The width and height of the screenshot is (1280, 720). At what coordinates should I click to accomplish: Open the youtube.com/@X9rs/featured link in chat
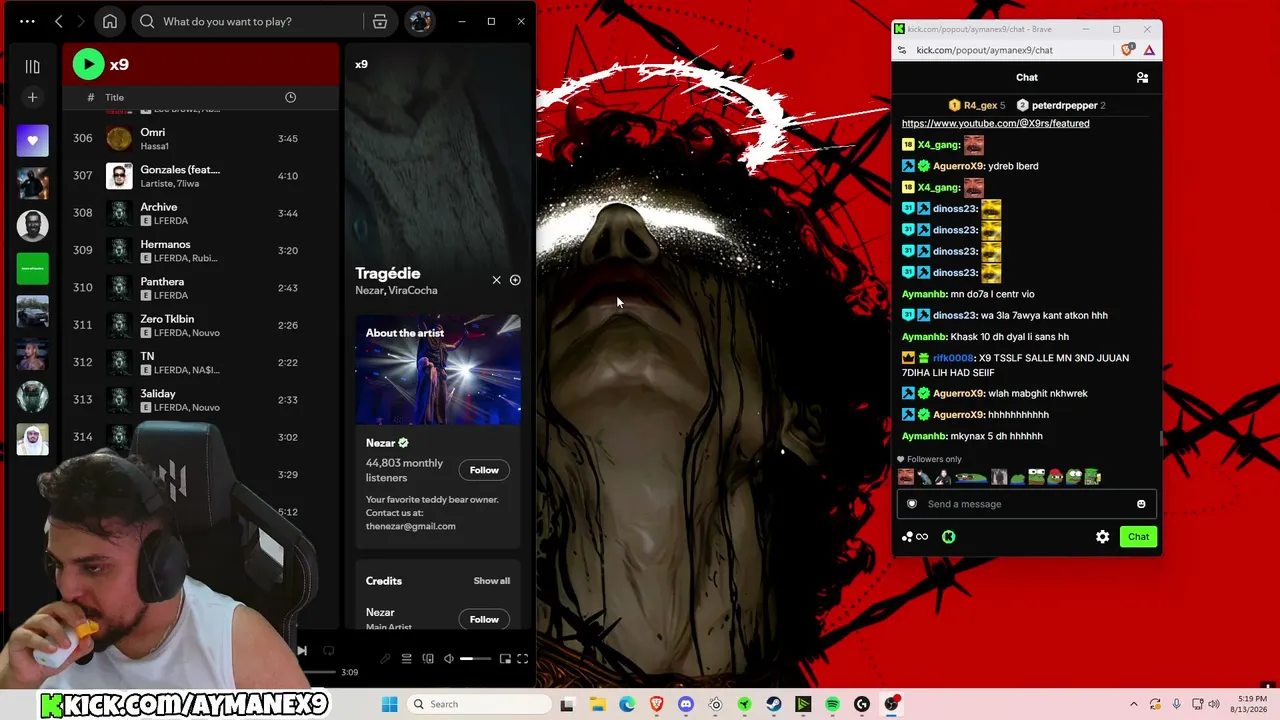pos(995,123)
